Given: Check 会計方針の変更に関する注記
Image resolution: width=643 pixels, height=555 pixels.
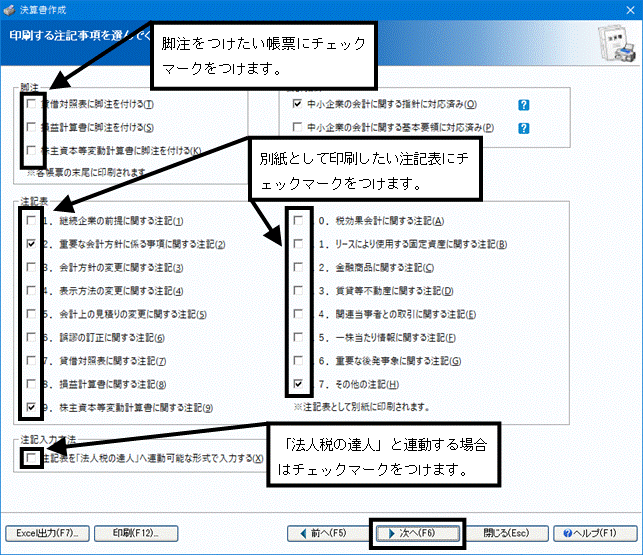Looking at the screenshot, I should point(31,267).
